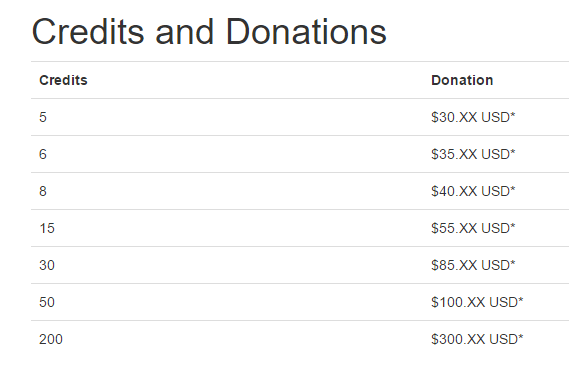Select the Donation column header
The height and width of the screenshot is (368, 569).
tap(462, 80)
